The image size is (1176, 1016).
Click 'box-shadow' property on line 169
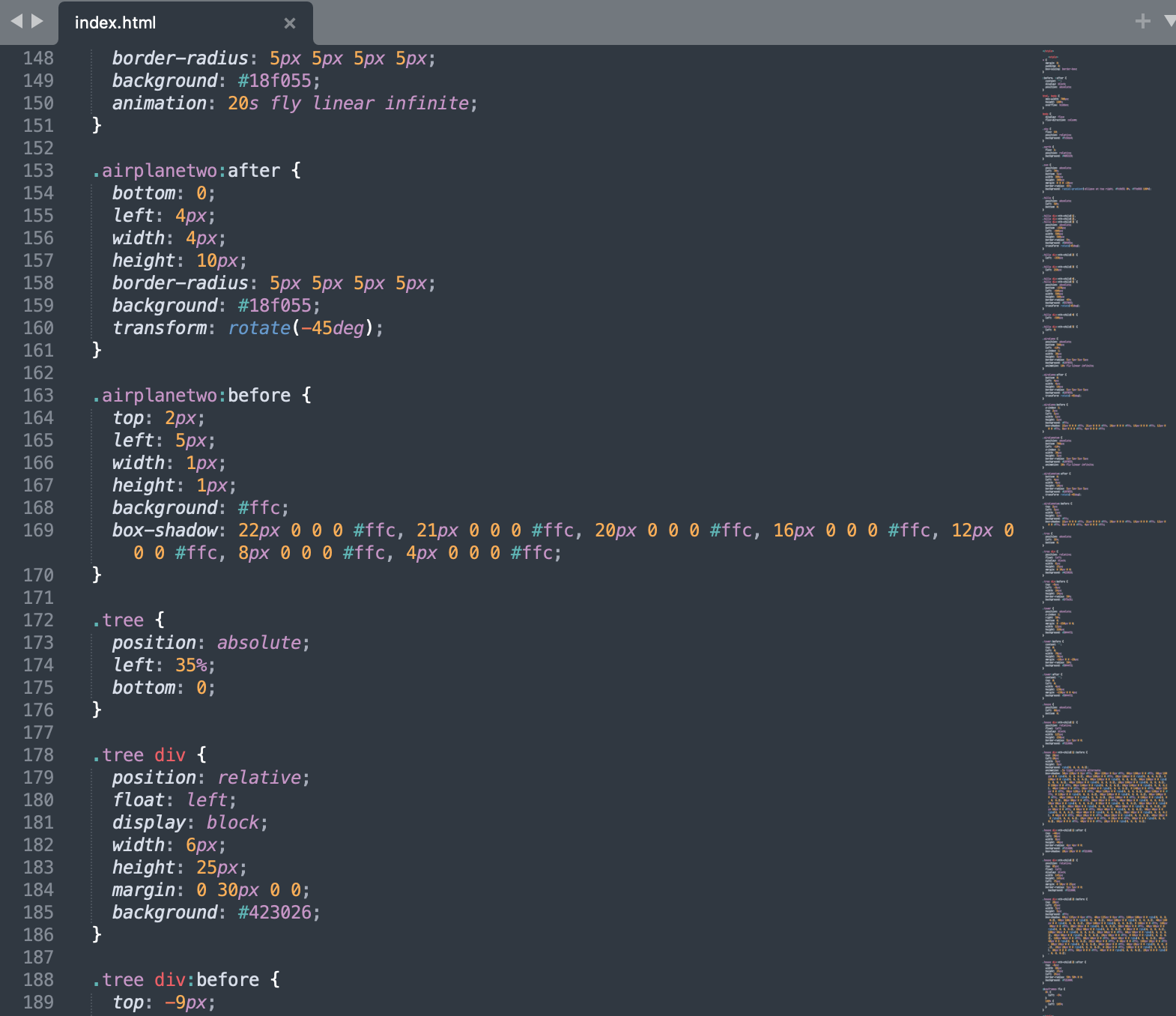tap(165, 530)
